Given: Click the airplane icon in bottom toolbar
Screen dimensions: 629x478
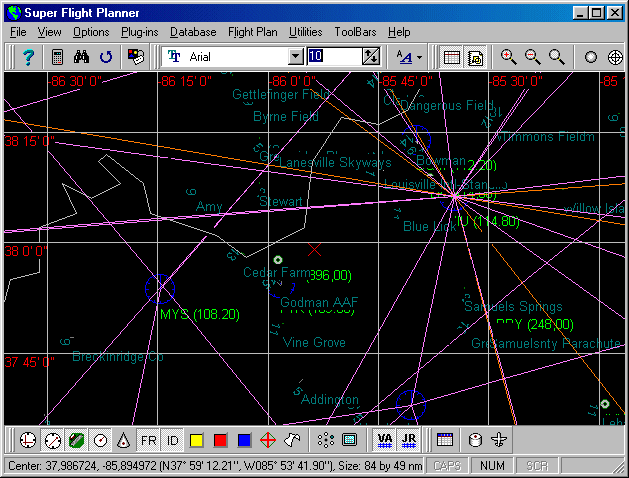Looking at the screenshot, I should [x=500, y=440].
